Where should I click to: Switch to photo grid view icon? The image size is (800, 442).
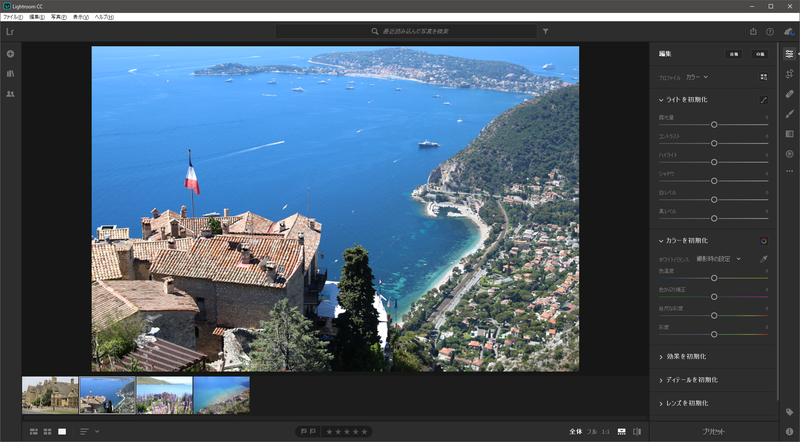coord(34,432)
